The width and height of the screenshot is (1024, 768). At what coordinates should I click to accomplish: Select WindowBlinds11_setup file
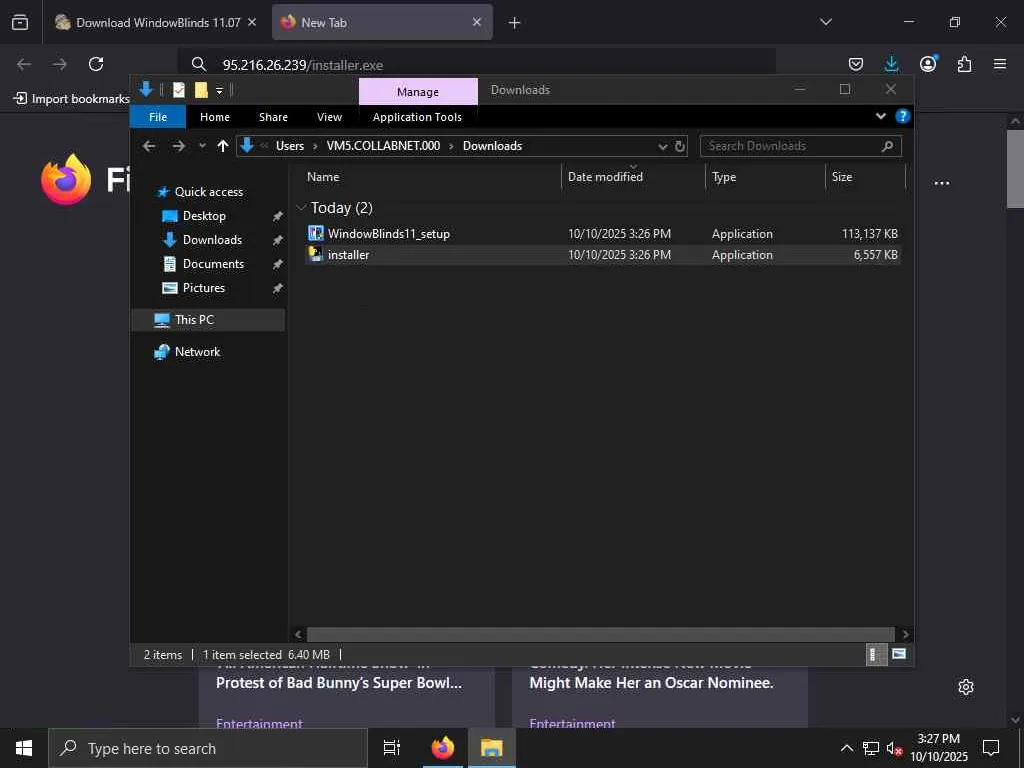tap(602, 234)
